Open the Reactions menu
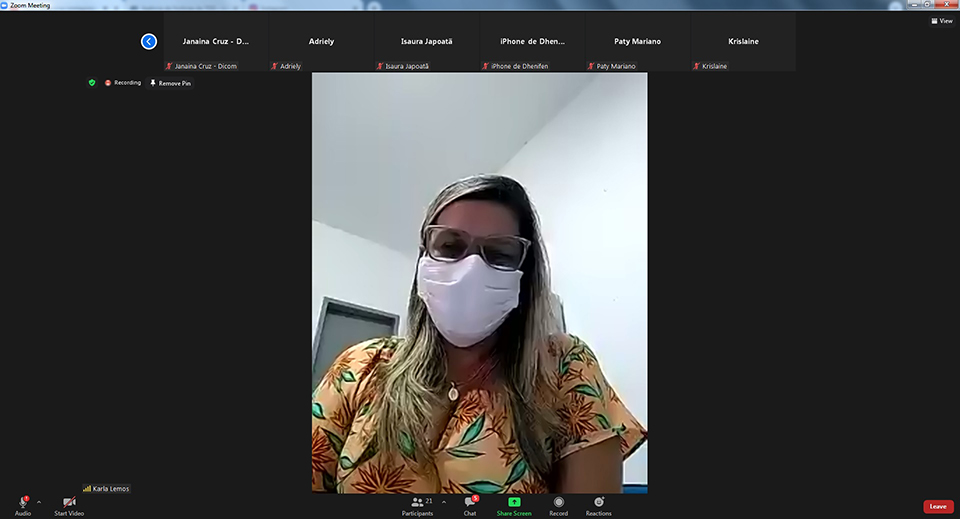Viewport: 960px width, 519px height. pos(599,502)
